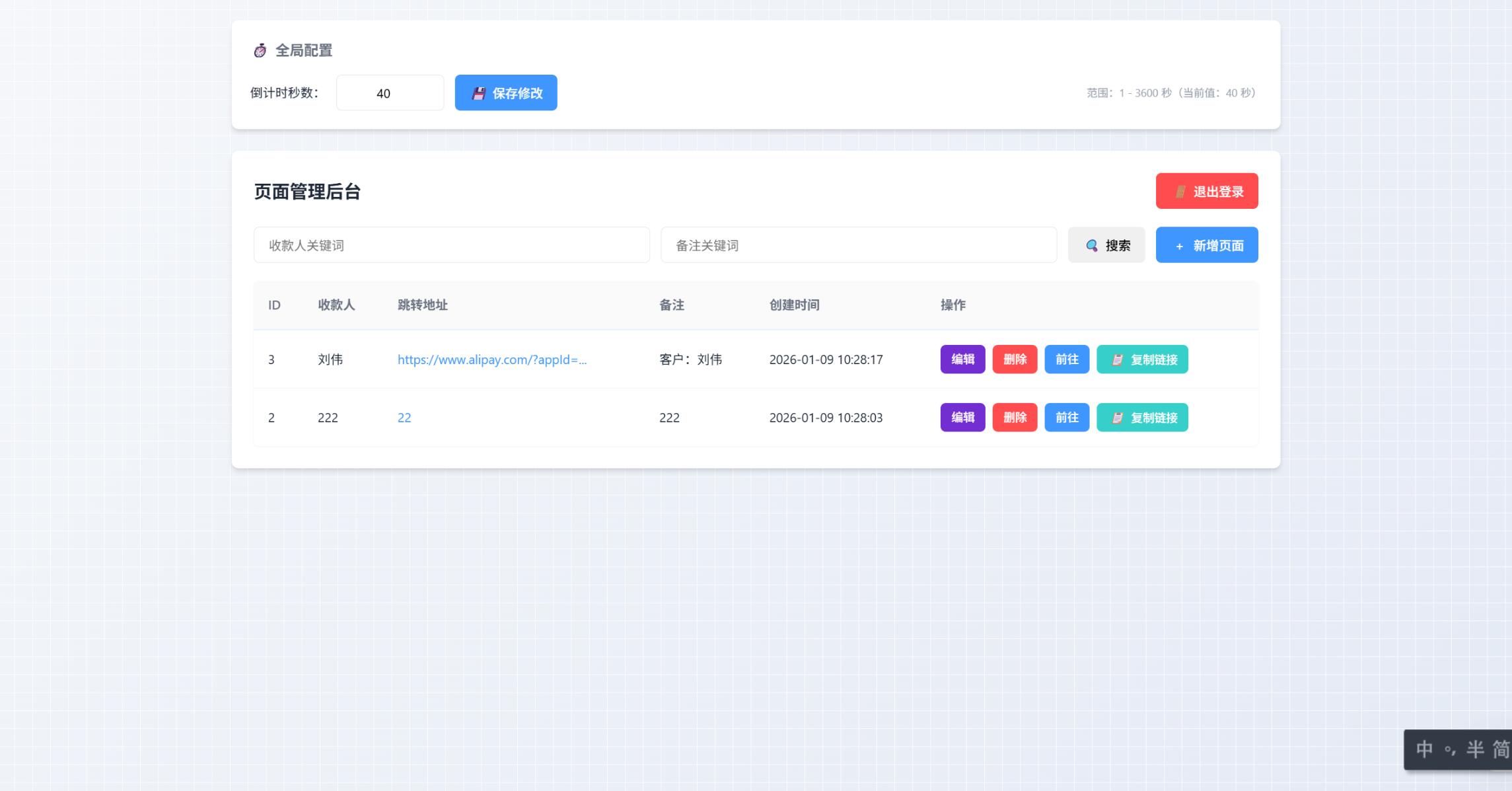Click the plus icon to add a new page
The height and width of the screenshot is (791, 1512).
pyautogui.click(x=1179, y=246)
